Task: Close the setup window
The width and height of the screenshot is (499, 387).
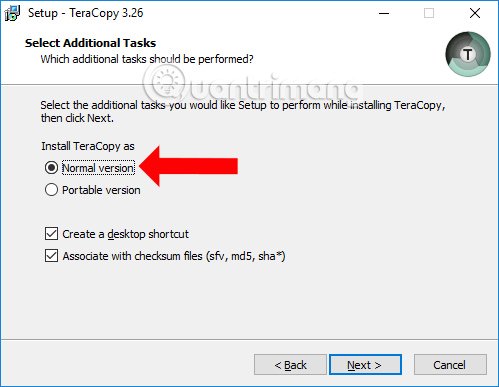Action: click(x=475, y=13)
